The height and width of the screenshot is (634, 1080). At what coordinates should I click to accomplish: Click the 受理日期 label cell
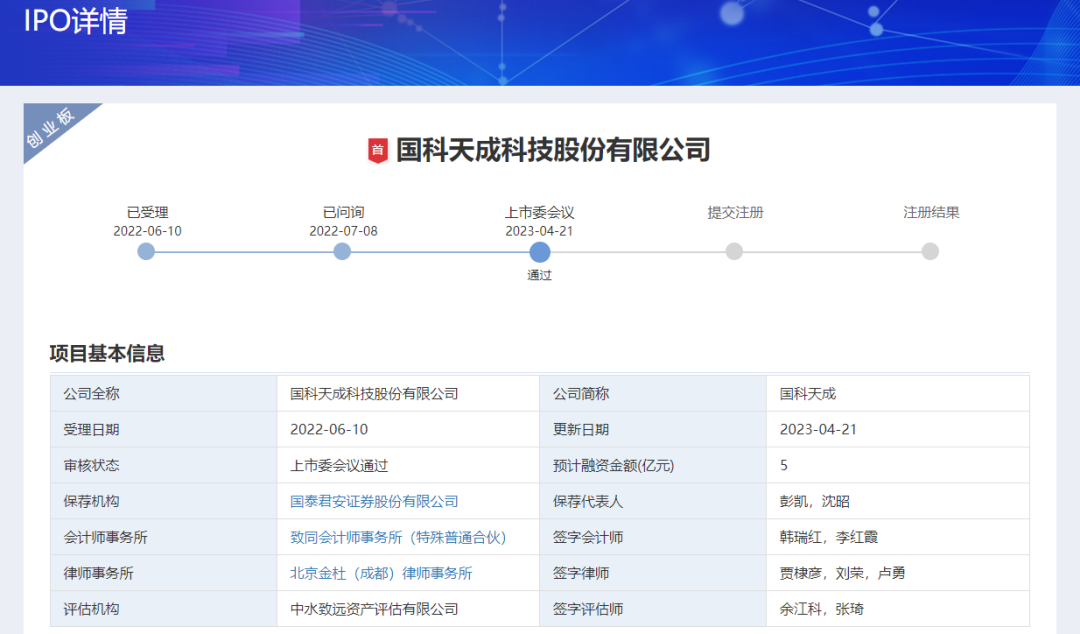pyautogui.click(x=164, y=429)
